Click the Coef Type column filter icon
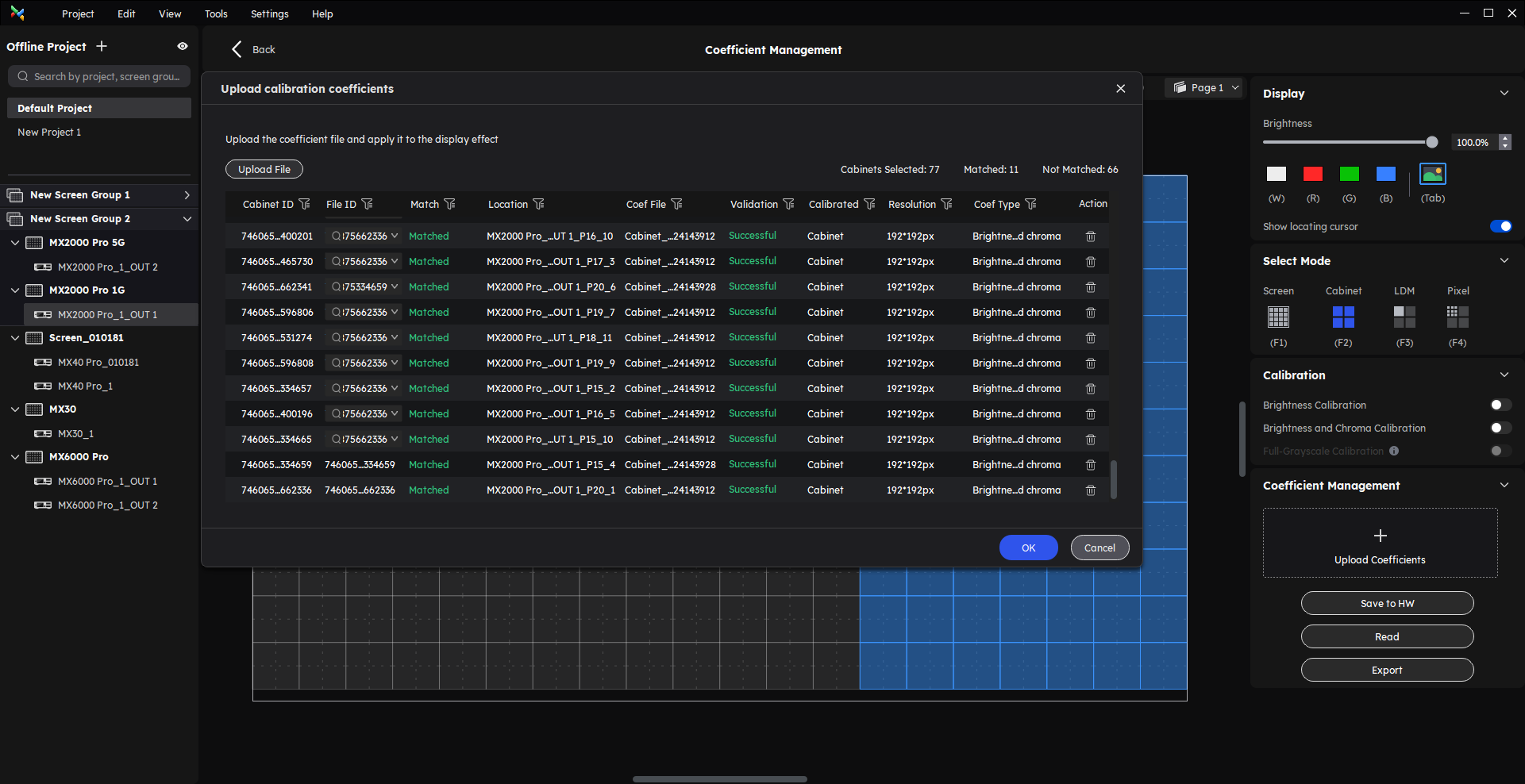The width and height of the screenshot is (1525, 784). click(x=1030, y=204)
